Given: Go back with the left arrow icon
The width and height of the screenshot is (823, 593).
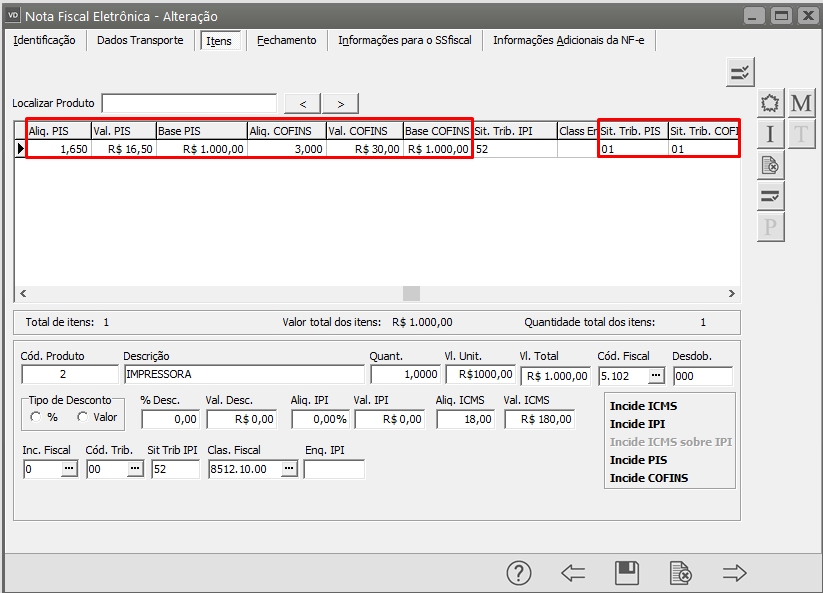Looking at the screenshot, I should point(573,573).
